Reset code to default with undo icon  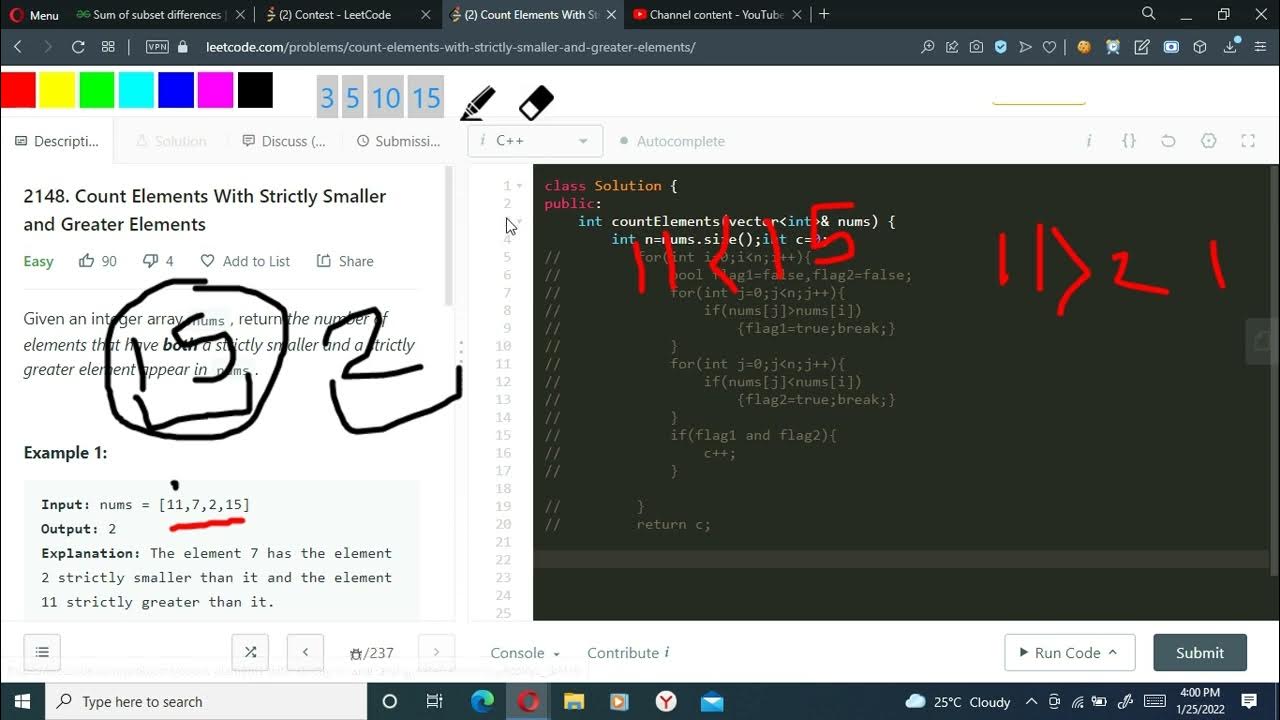point(1168,141)
